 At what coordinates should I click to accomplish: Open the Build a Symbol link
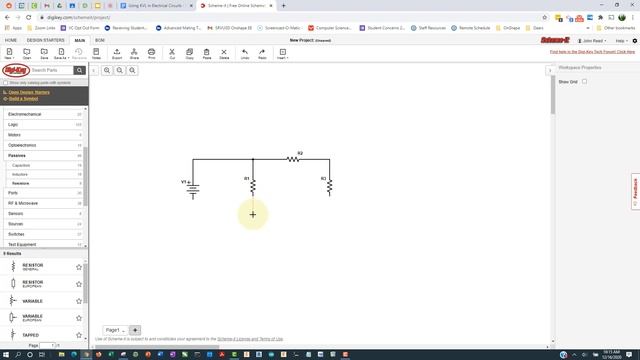[x=23, y=99]
